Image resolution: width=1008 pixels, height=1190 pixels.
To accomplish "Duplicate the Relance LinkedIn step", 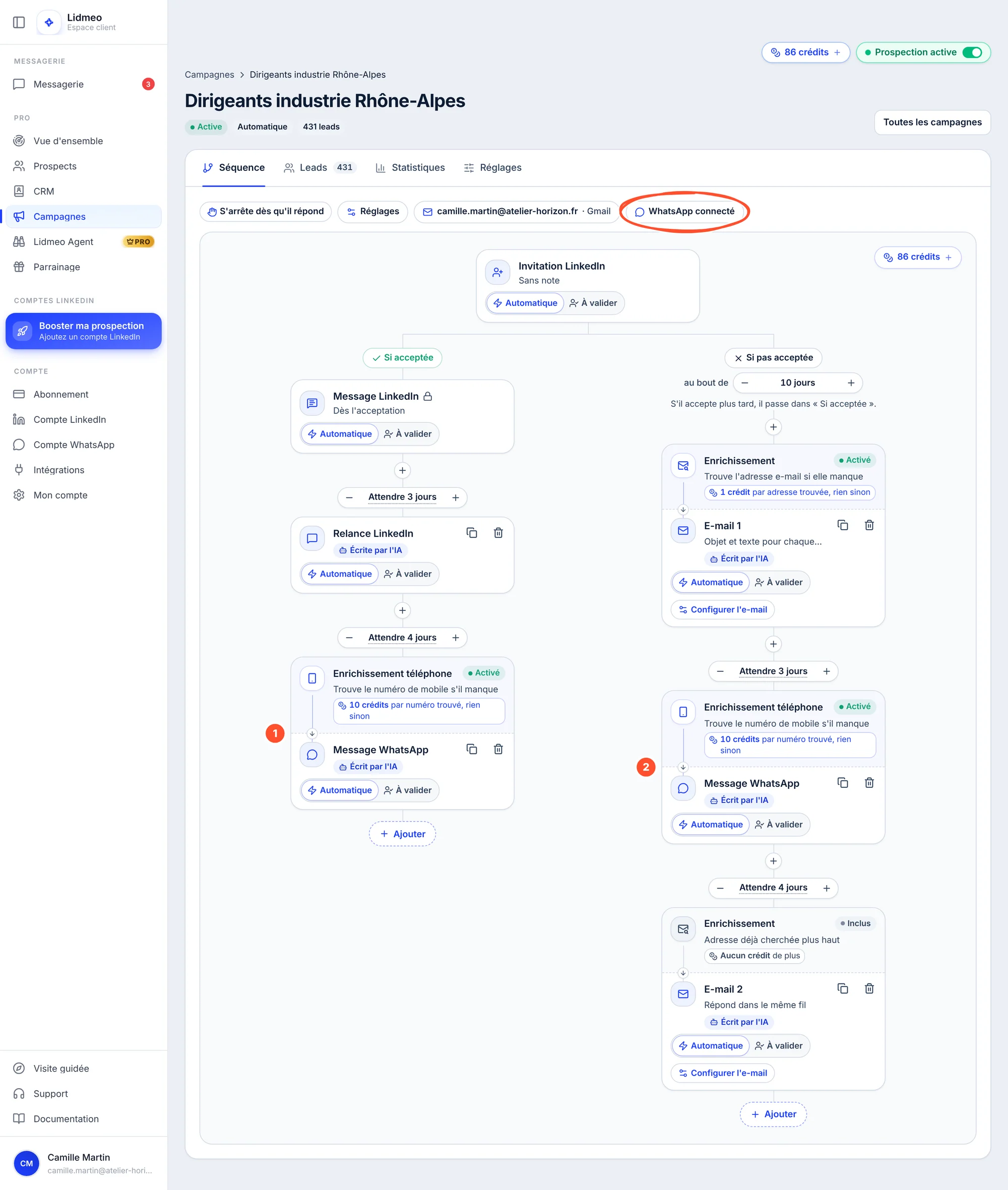I will tap(471, 533).
